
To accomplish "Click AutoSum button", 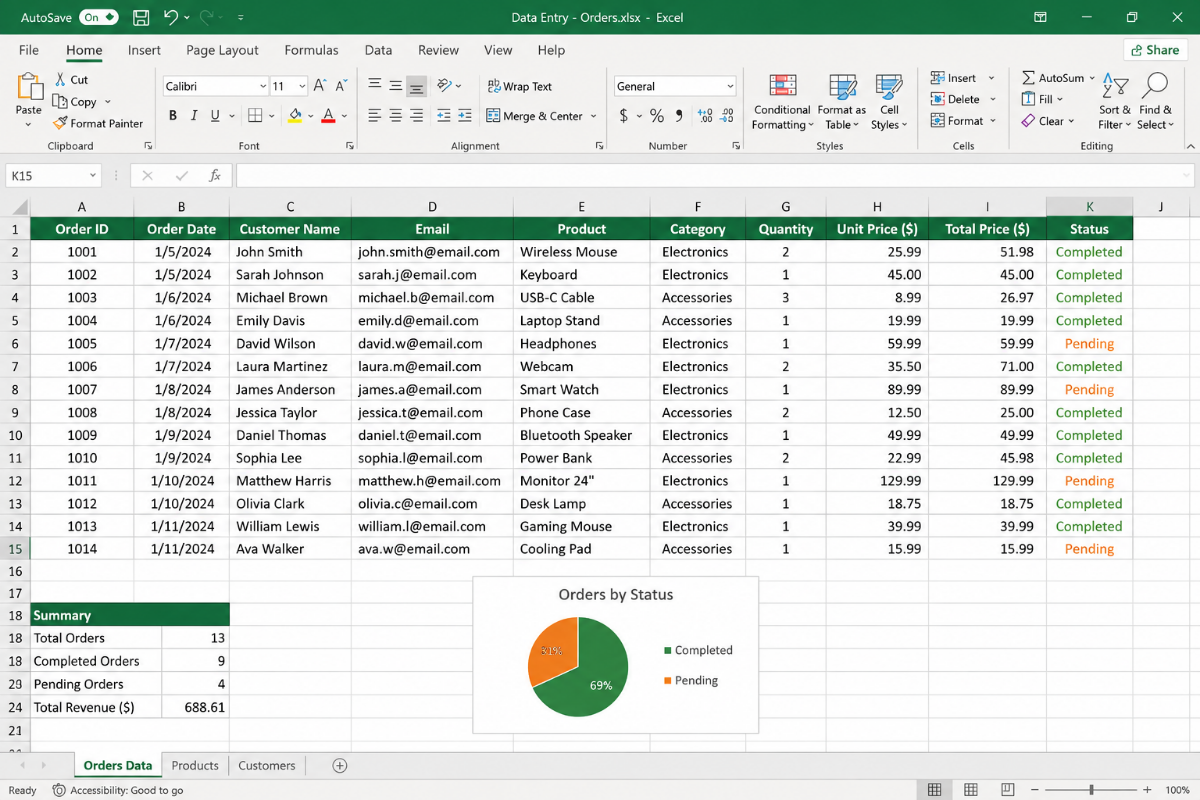I will pyautogui.click(x=1058, y=78).
